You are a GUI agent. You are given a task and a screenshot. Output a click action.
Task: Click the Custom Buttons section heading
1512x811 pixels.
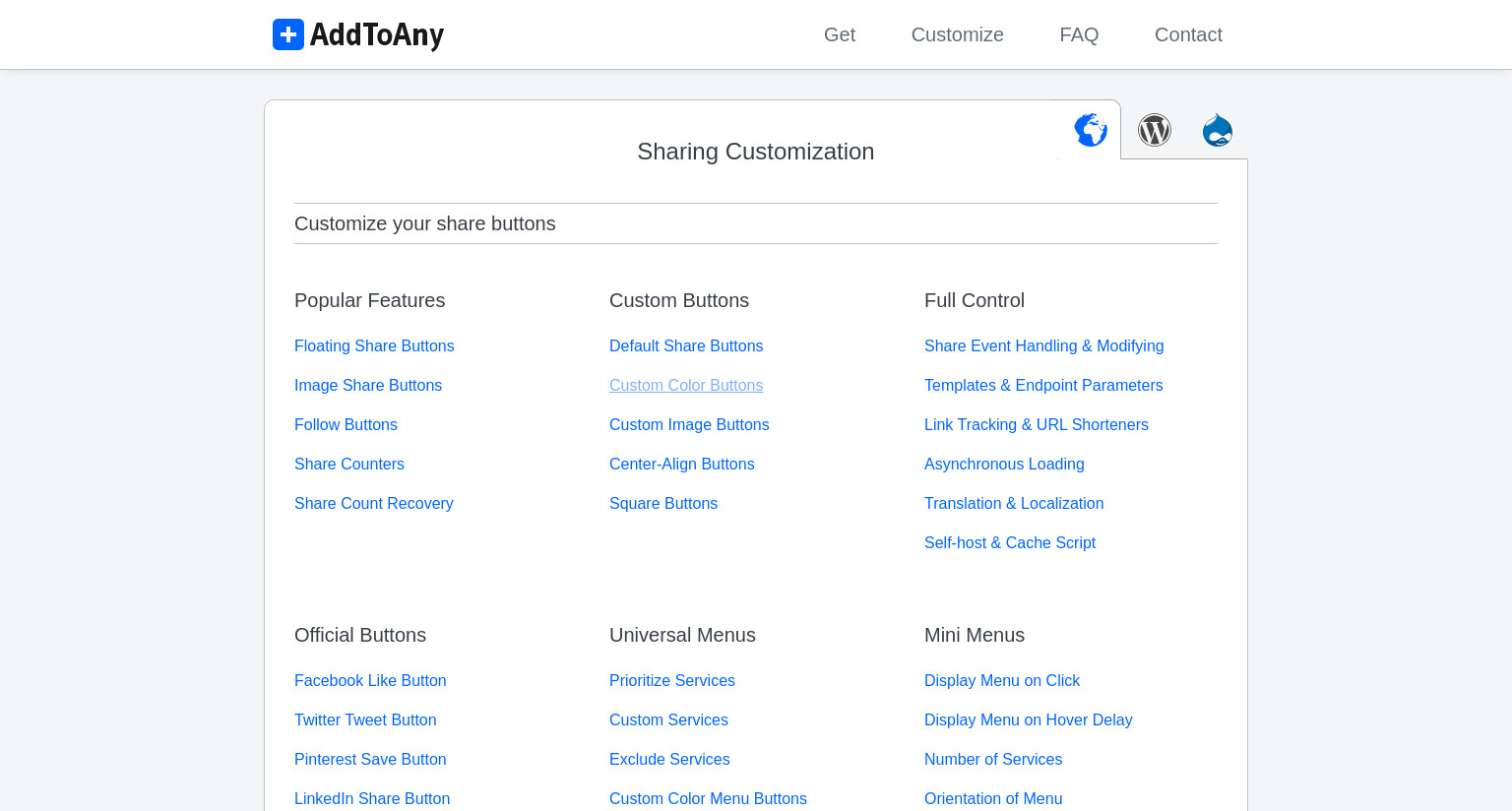(679, 300)
